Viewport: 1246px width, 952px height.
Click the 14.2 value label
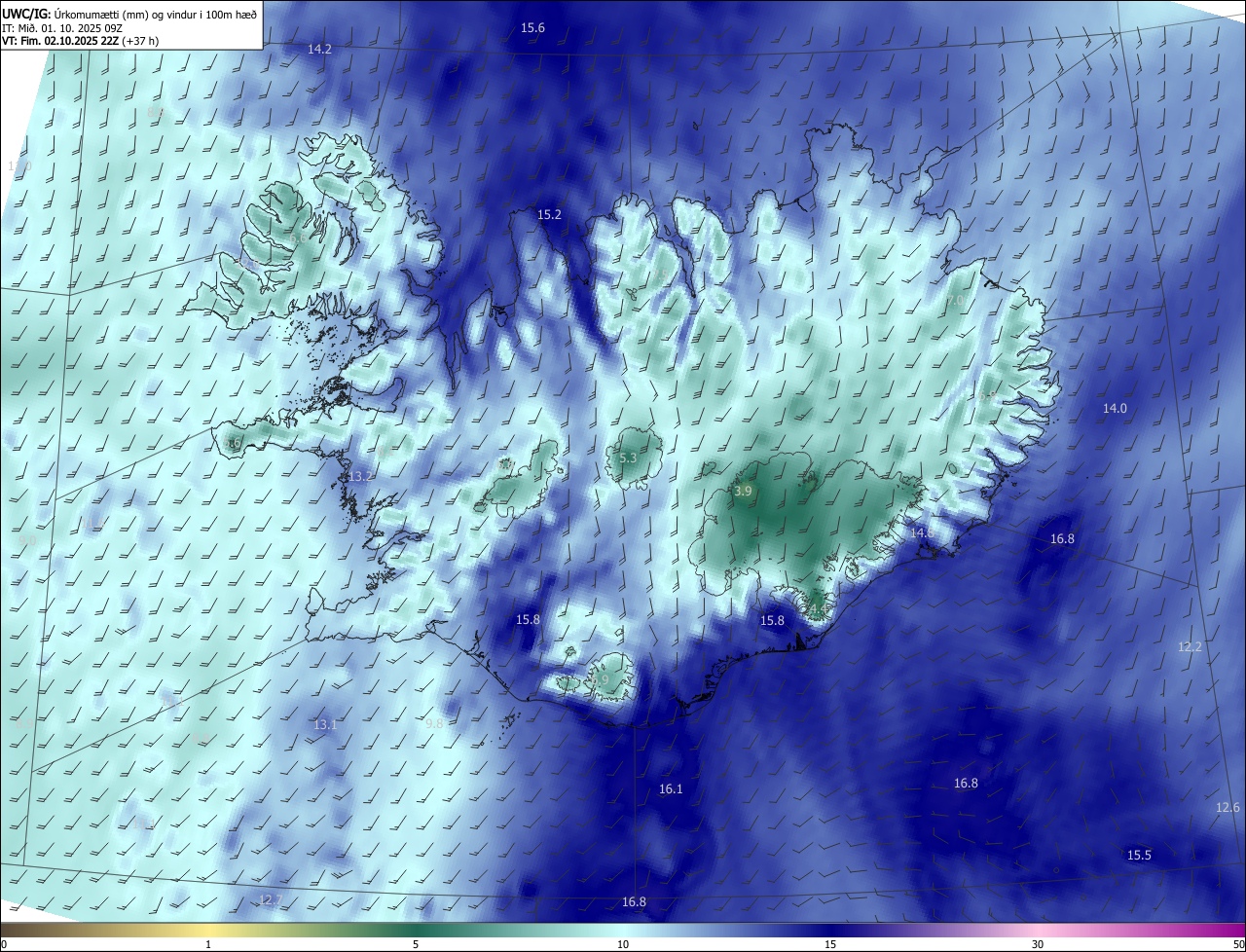tap(319, 49)
